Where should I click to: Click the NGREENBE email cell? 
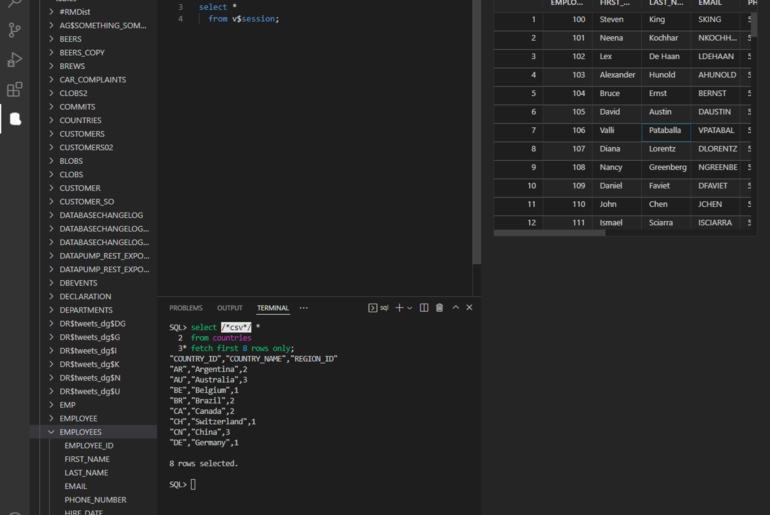click(x=717, y=167)
